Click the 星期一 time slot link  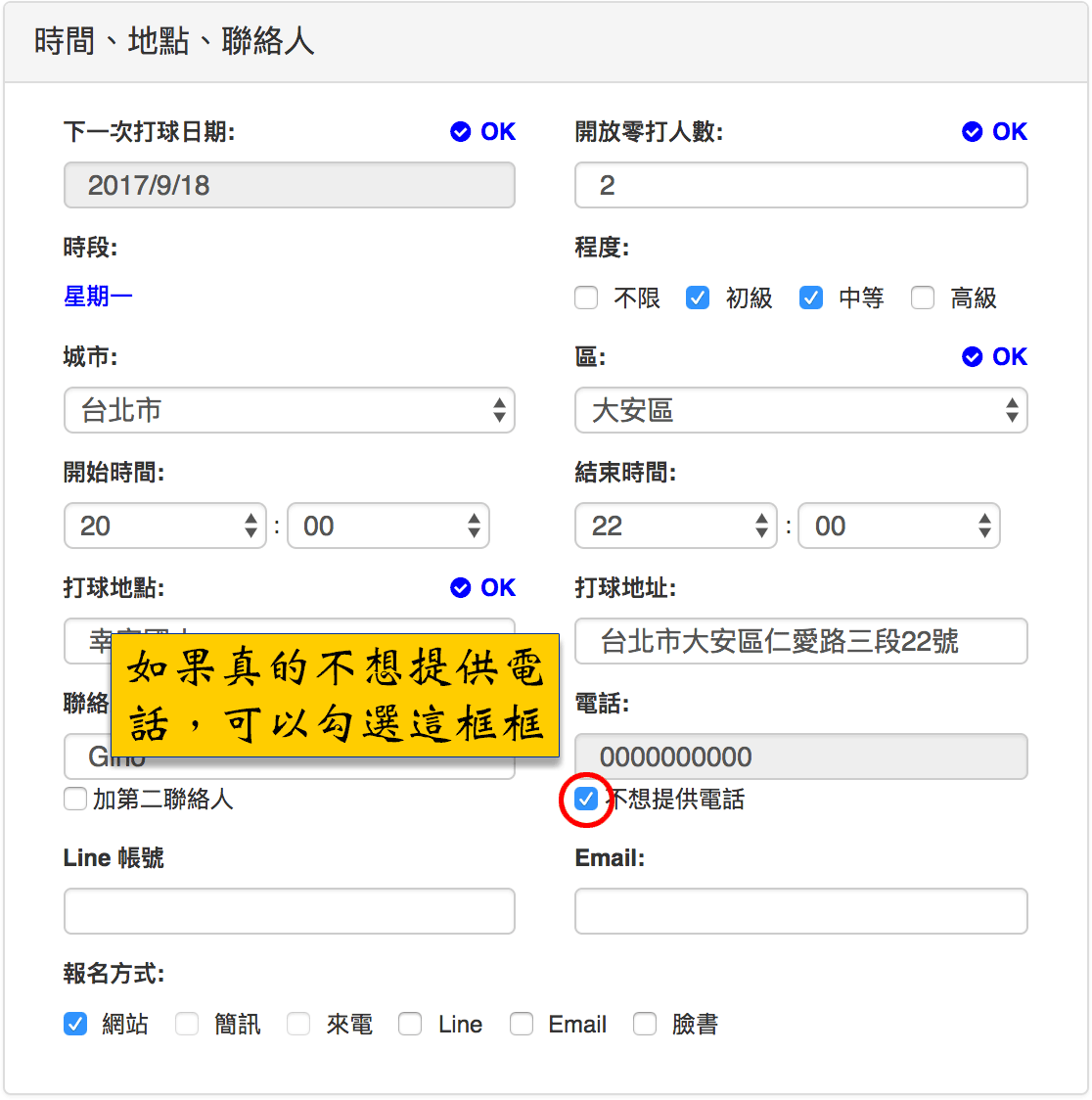pyautogui.click(x=98, y=297)
